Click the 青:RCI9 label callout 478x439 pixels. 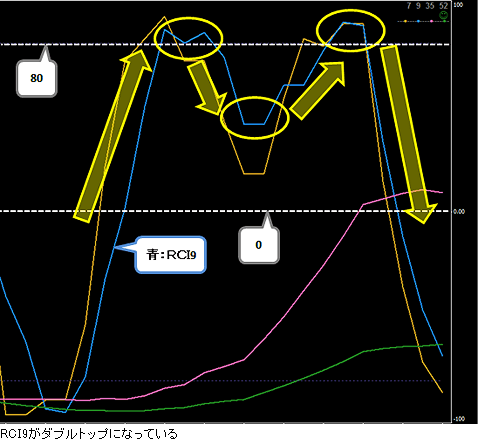pyautogui.click(x=170, y=255)
